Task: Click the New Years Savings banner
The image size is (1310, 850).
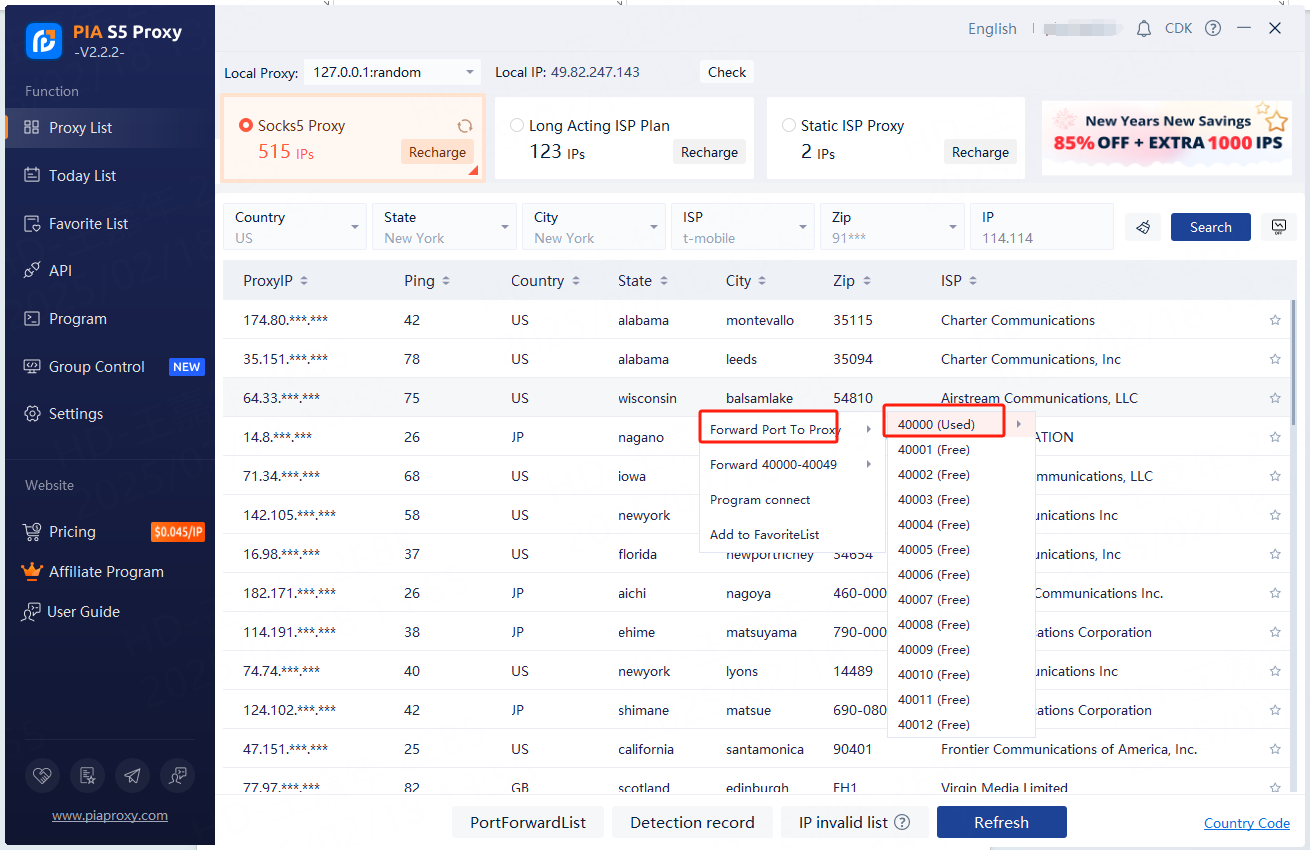Action: [x=1167, y=137]
